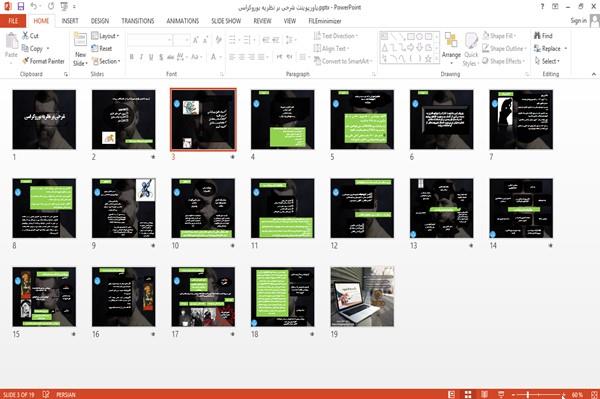Click the Save icon in quick access toolbar
The height and width of the screenshot is (399, 600).
tap(21, 7)
